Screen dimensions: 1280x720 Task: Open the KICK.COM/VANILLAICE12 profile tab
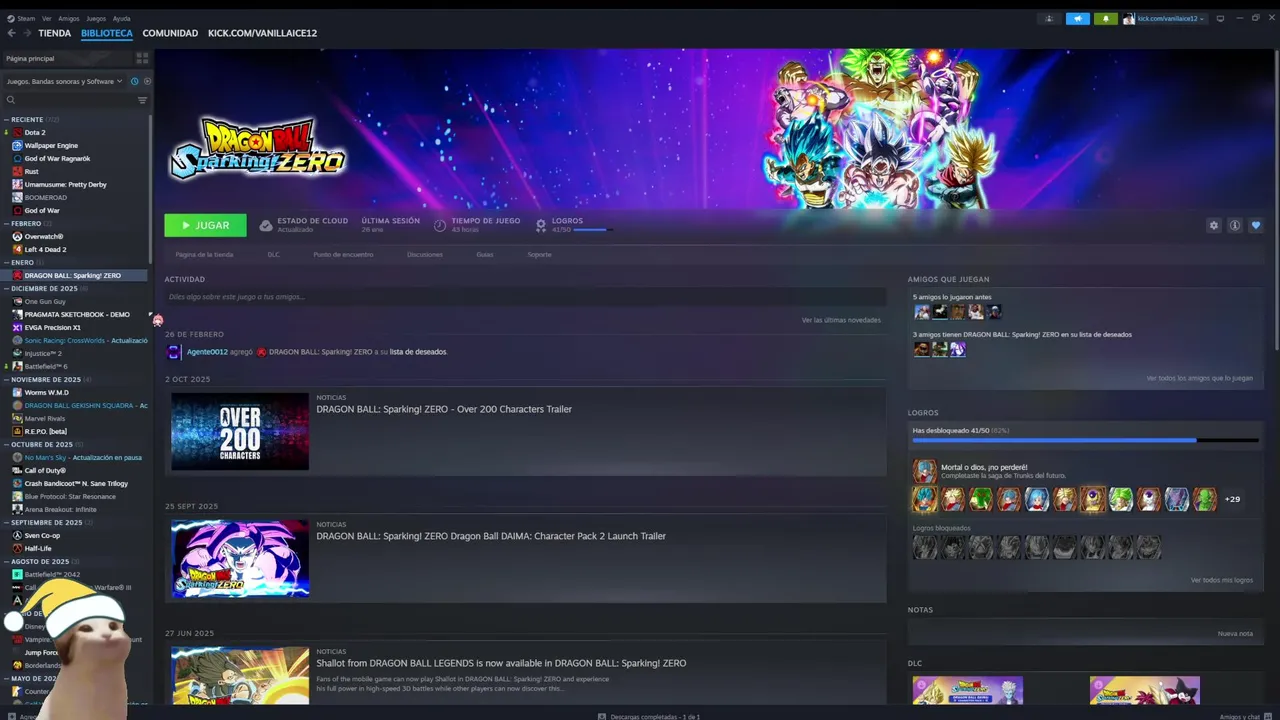(x=262, y=33)
